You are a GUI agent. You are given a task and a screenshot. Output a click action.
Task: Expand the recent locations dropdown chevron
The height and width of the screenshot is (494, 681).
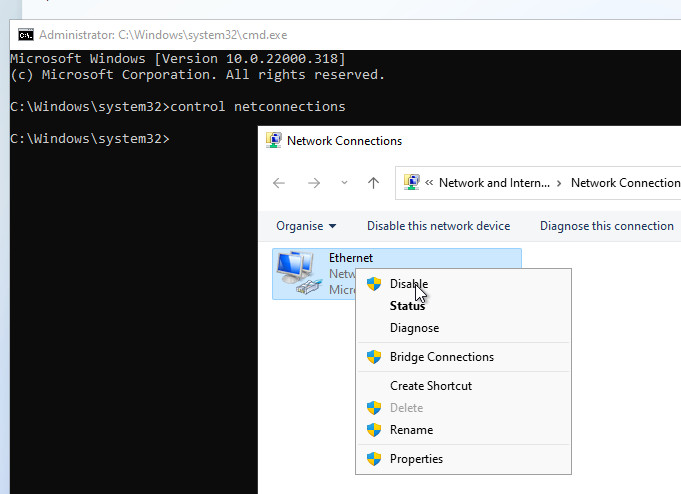click(x=344, y=183)
